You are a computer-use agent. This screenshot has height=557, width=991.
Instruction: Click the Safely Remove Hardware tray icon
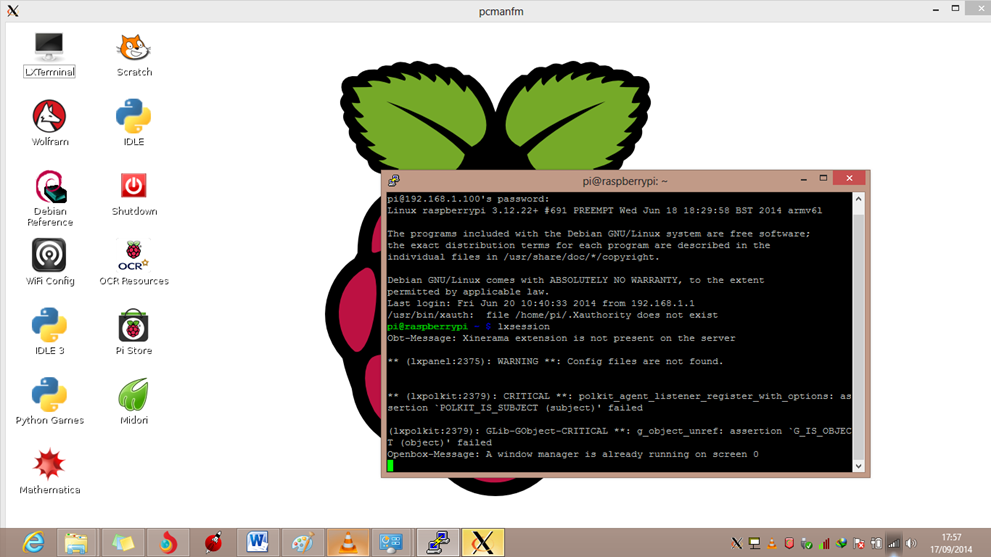tap(806, 543)
